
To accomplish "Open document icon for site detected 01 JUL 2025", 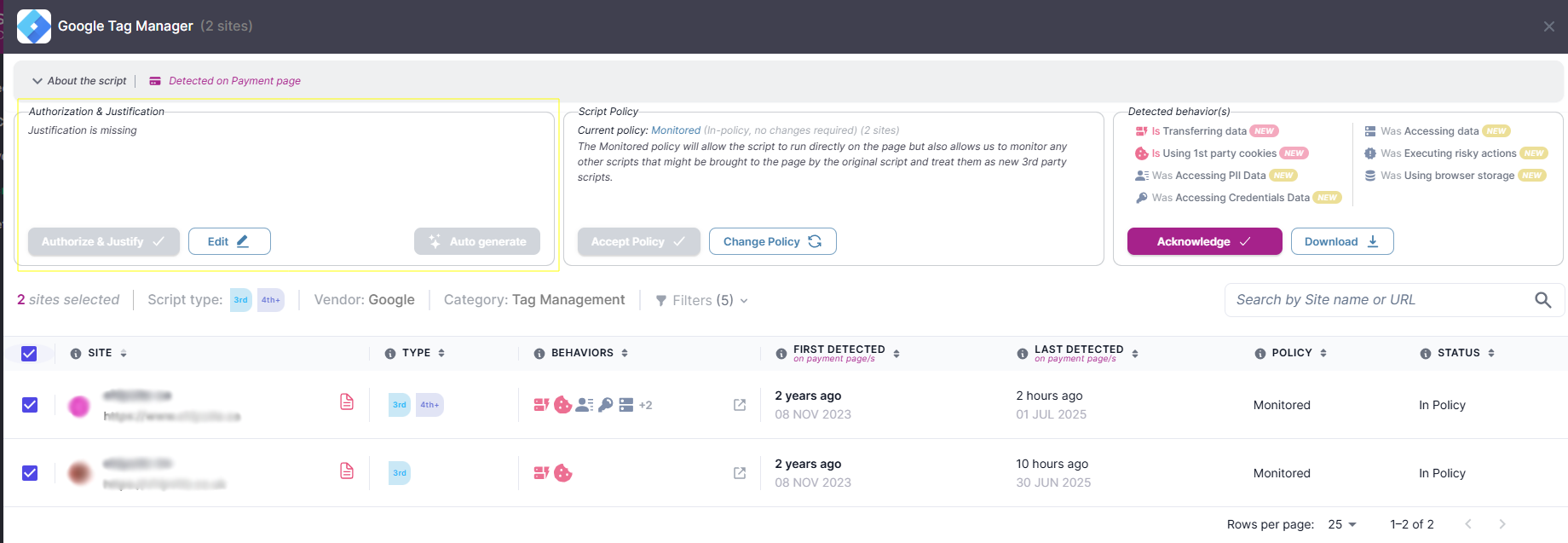I will point(347,401).
